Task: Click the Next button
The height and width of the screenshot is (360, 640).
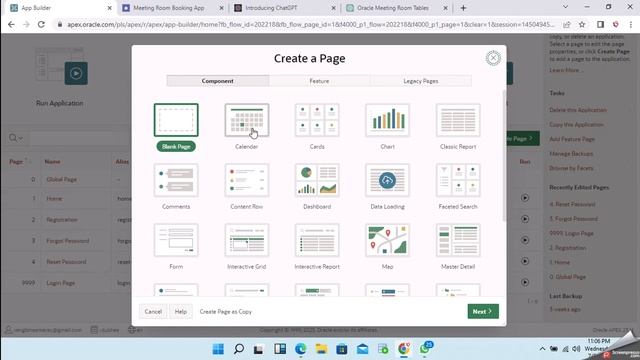Action: tap(483, 311)
